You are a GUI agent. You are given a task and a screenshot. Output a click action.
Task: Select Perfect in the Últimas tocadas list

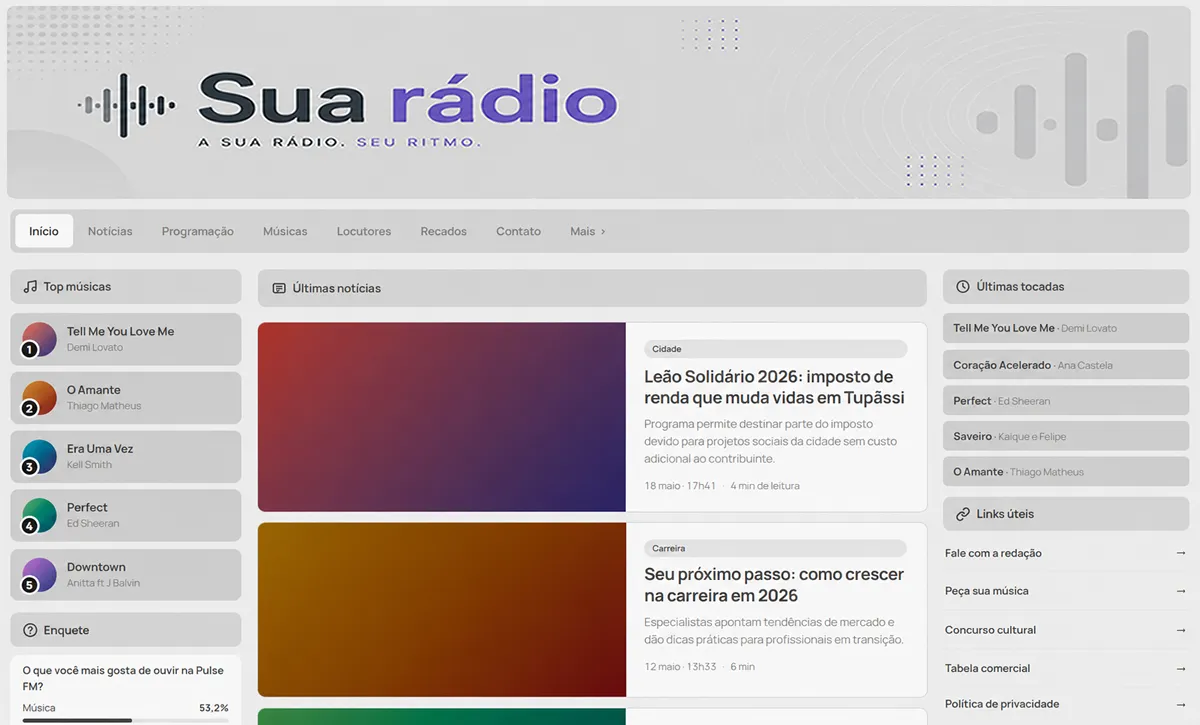[1066, 401]
